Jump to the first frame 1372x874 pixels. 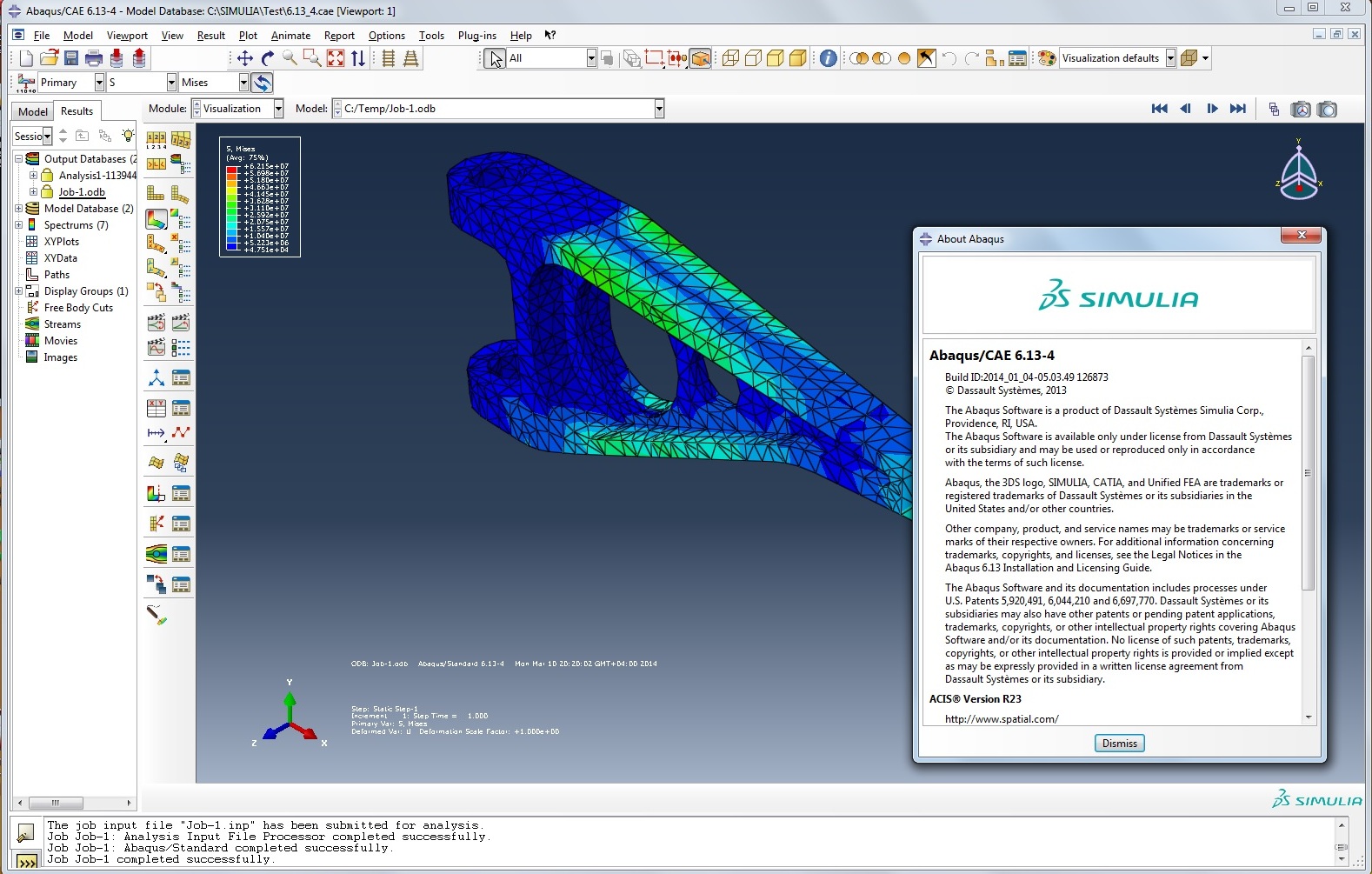coord(1159,109)
